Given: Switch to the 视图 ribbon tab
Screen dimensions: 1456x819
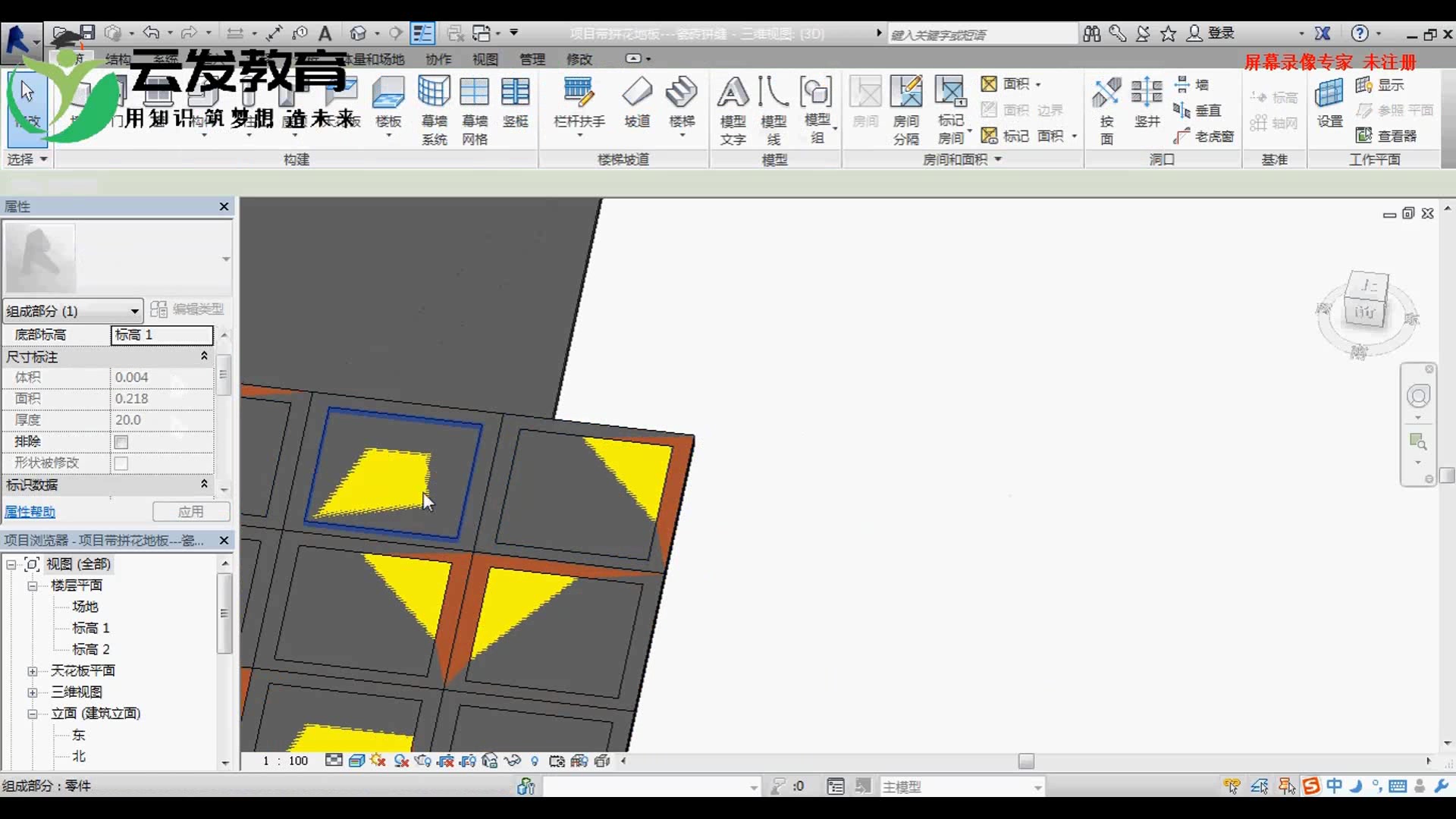Looking at the screenshot, I should click(484, 58).
